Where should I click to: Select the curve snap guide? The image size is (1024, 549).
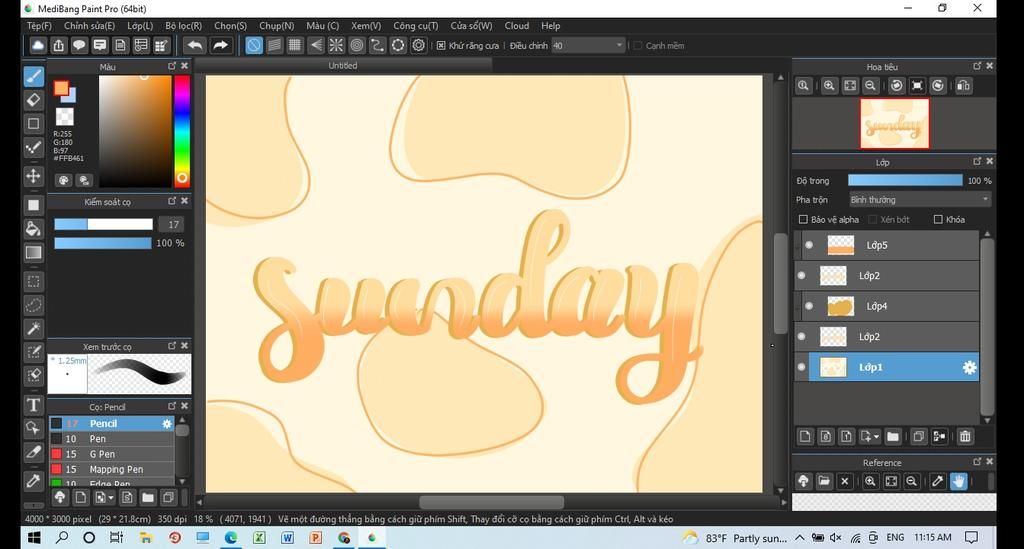point(377,45)
